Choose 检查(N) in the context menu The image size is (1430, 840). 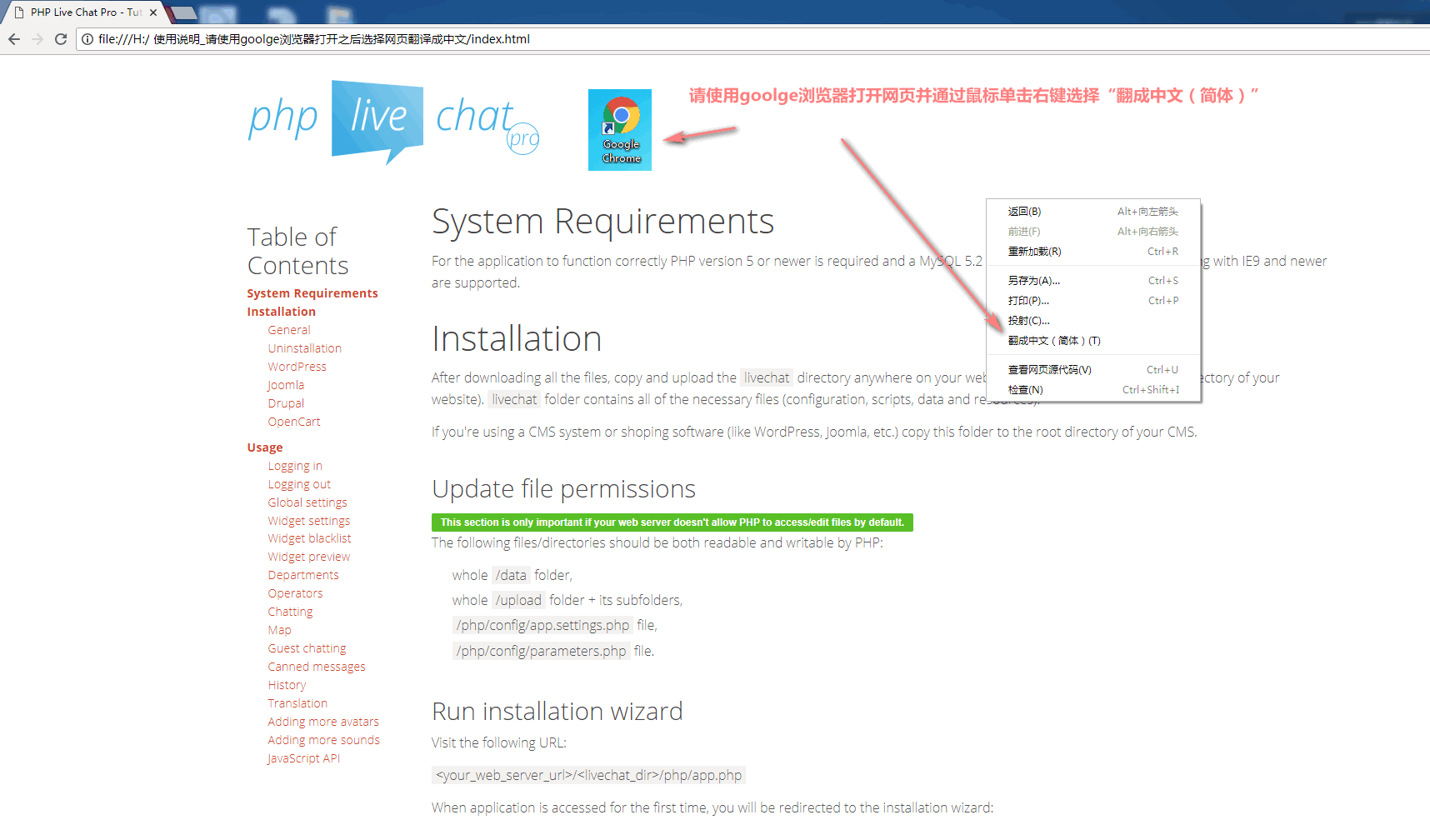pyautogui.click(x=1093, y=390)
